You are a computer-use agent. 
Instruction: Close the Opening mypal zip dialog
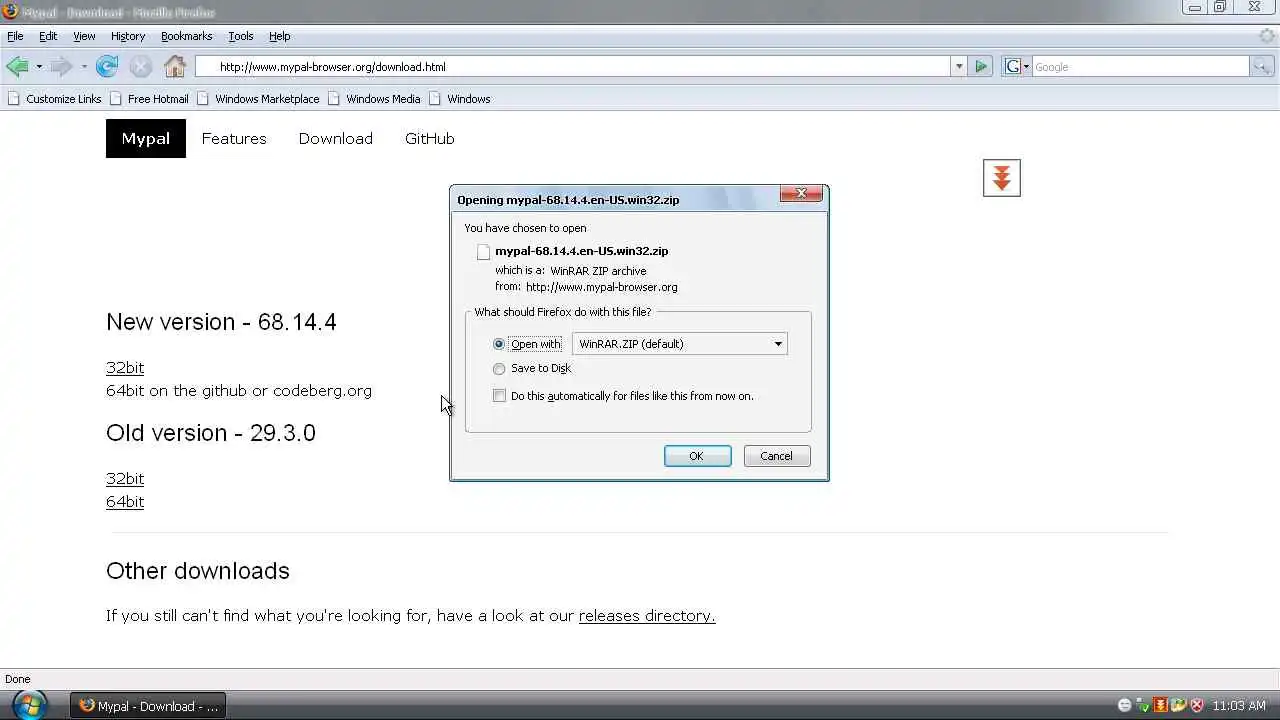(800, 194)
